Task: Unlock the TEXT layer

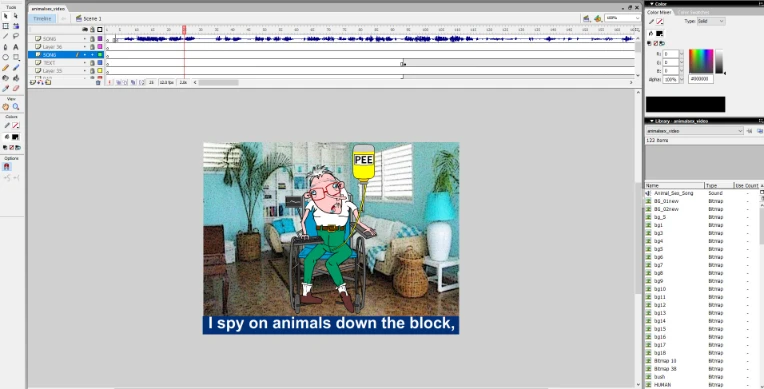Action: (x=92, y=63)
